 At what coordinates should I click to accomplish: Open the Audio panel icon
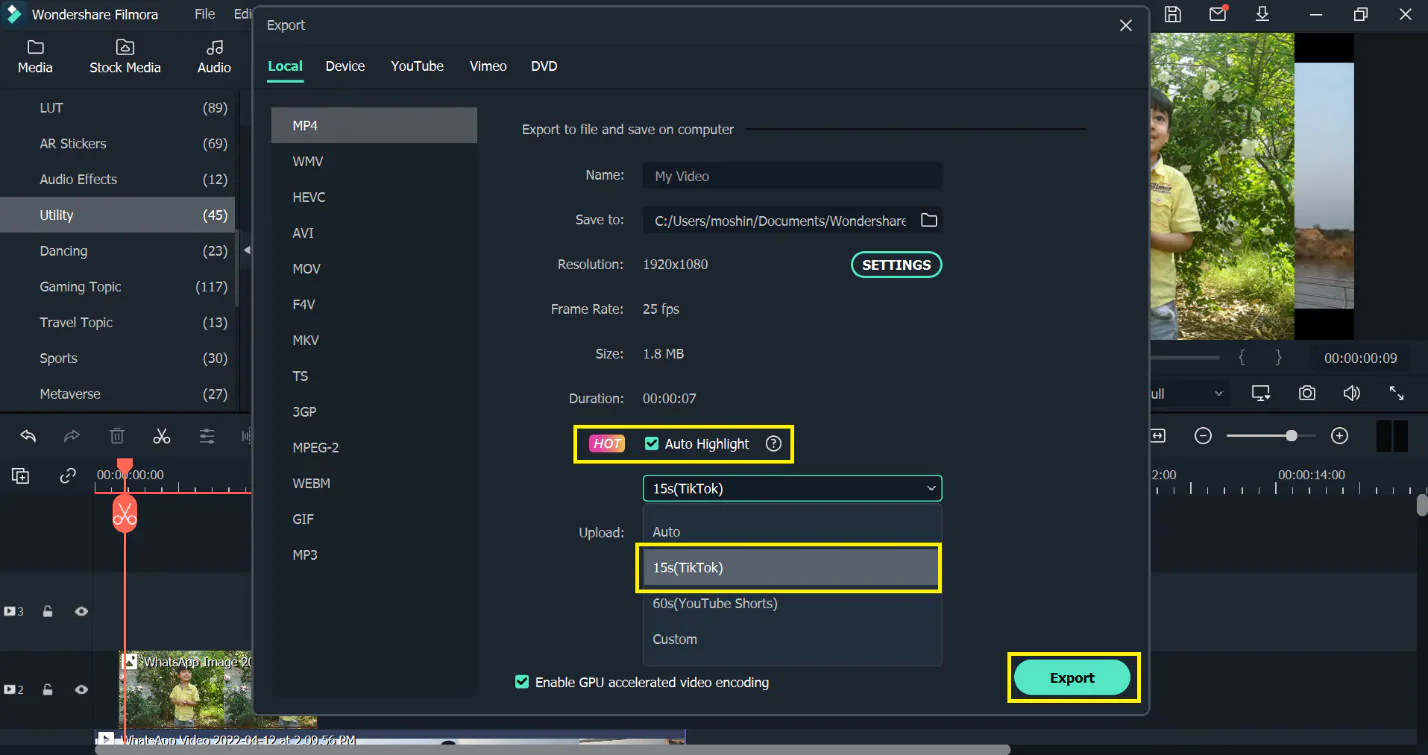(214, 47)
